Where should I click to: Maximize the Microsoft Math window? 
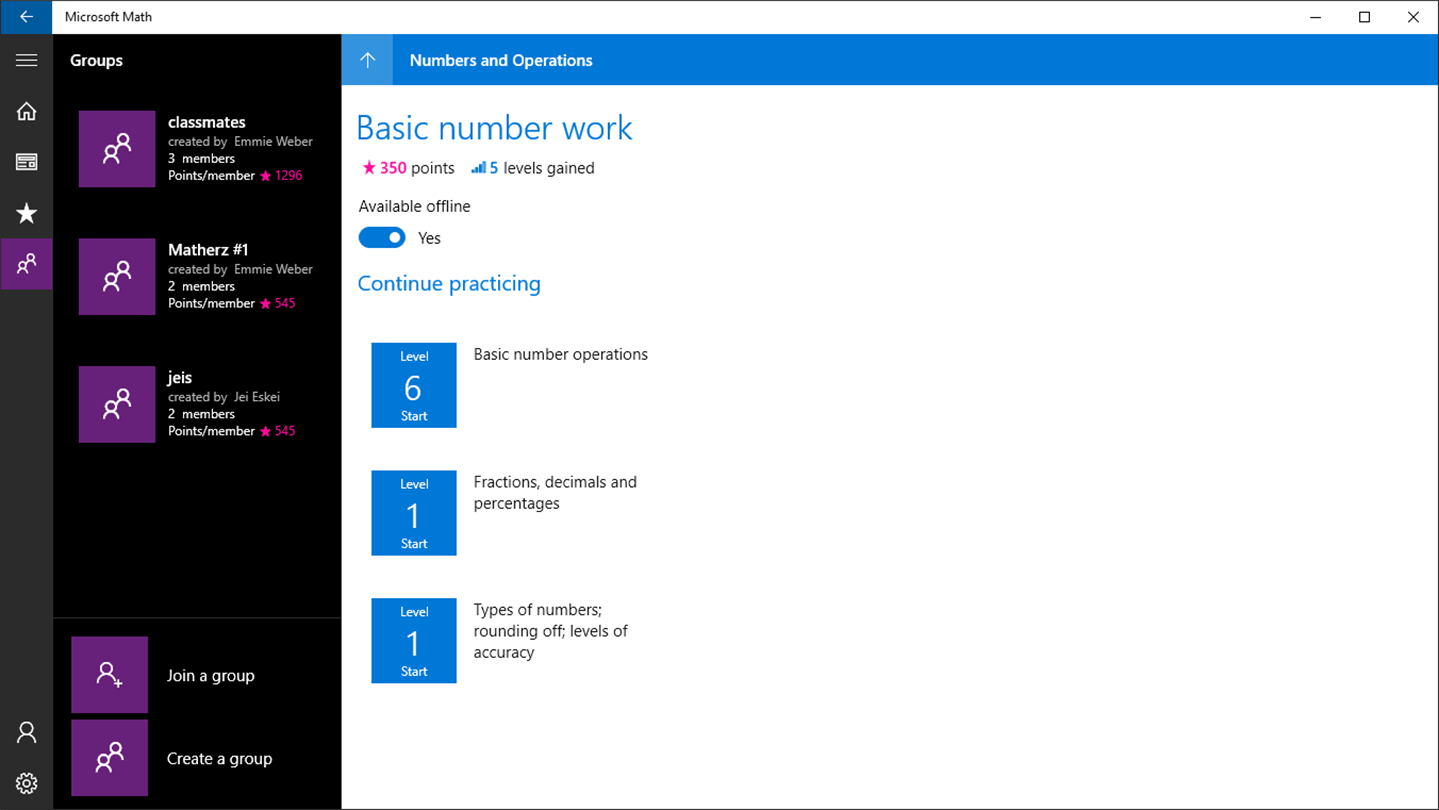pos(1365,17)
